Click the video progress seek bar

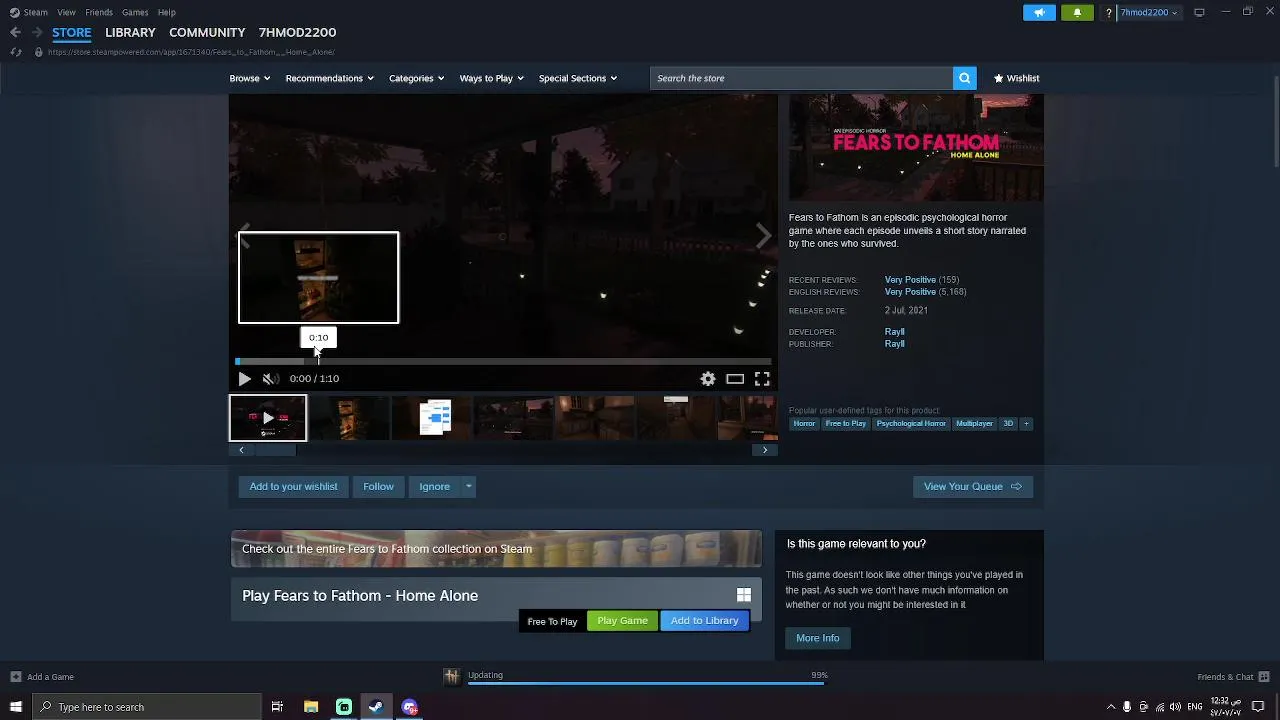[x=504, y=361]
